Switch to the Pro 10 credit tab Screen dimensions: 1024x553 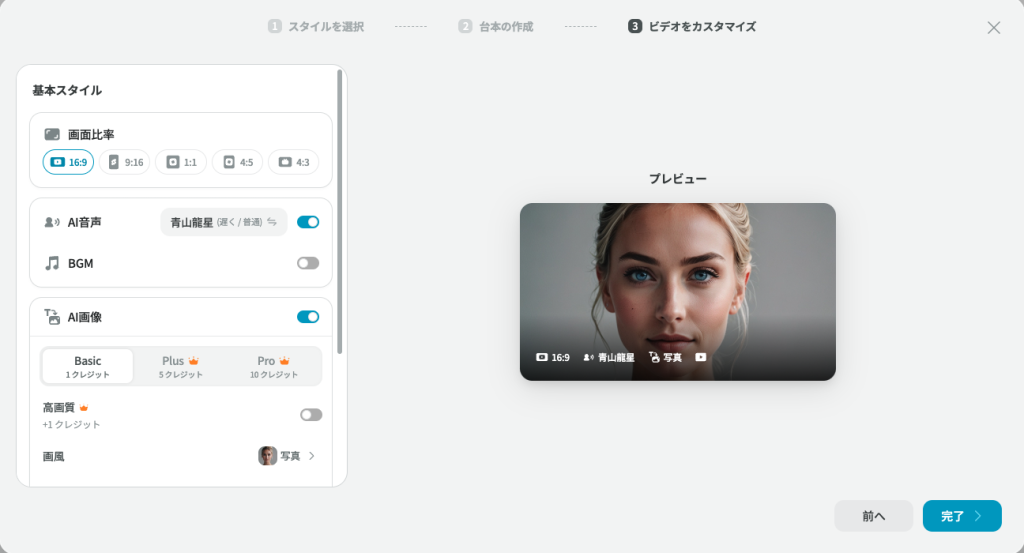(x=273, y=366)
